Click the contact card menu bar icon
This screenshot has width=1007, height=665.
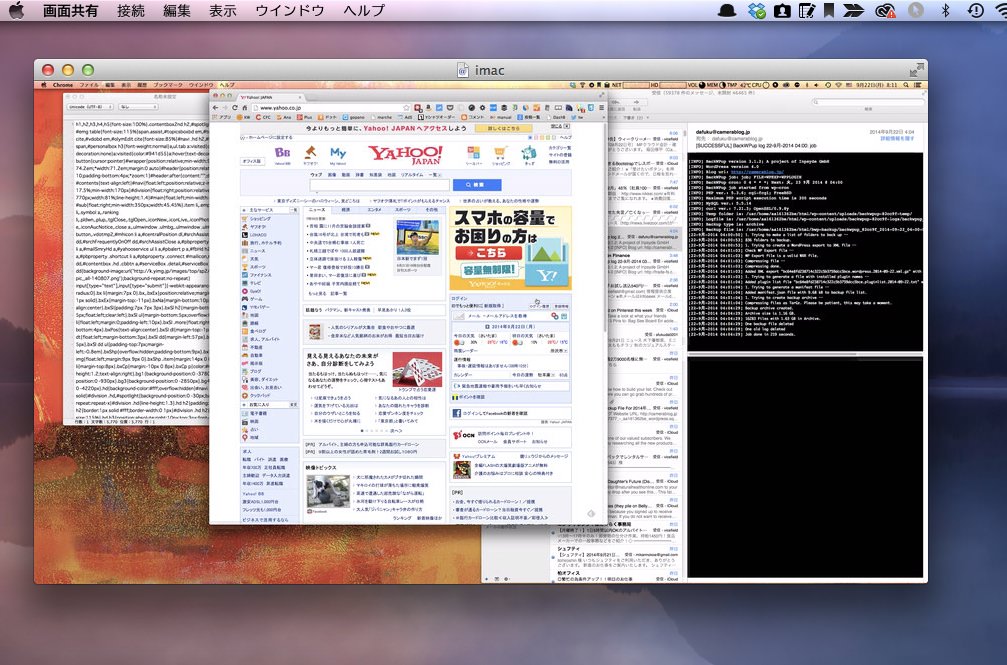782,10
